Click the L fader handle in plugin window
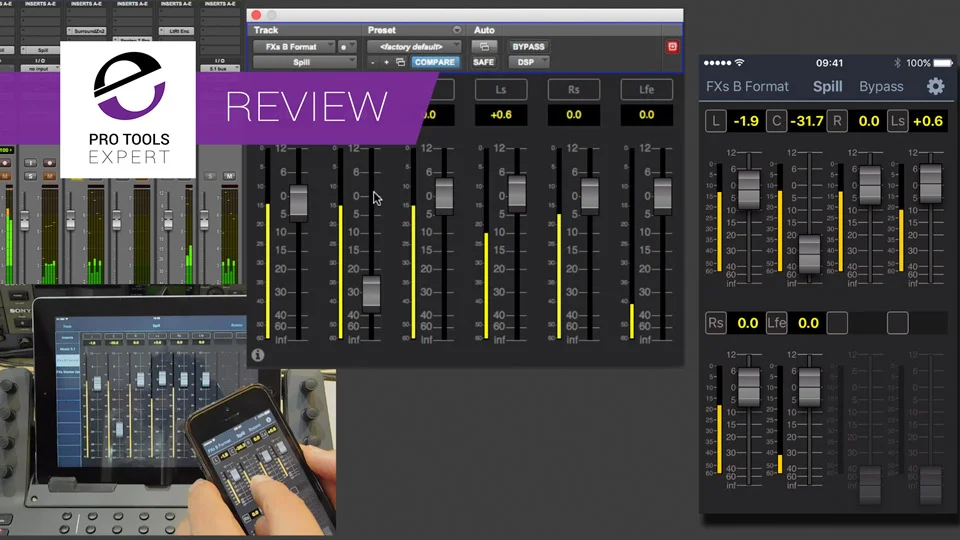Viewport: 960px width, 540px height. pos(298,201)
